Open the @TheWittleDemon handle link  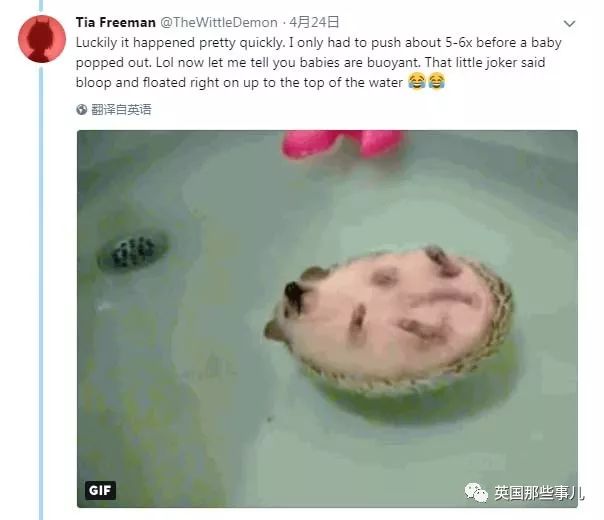pyautogui.click(x=219, y=22)
